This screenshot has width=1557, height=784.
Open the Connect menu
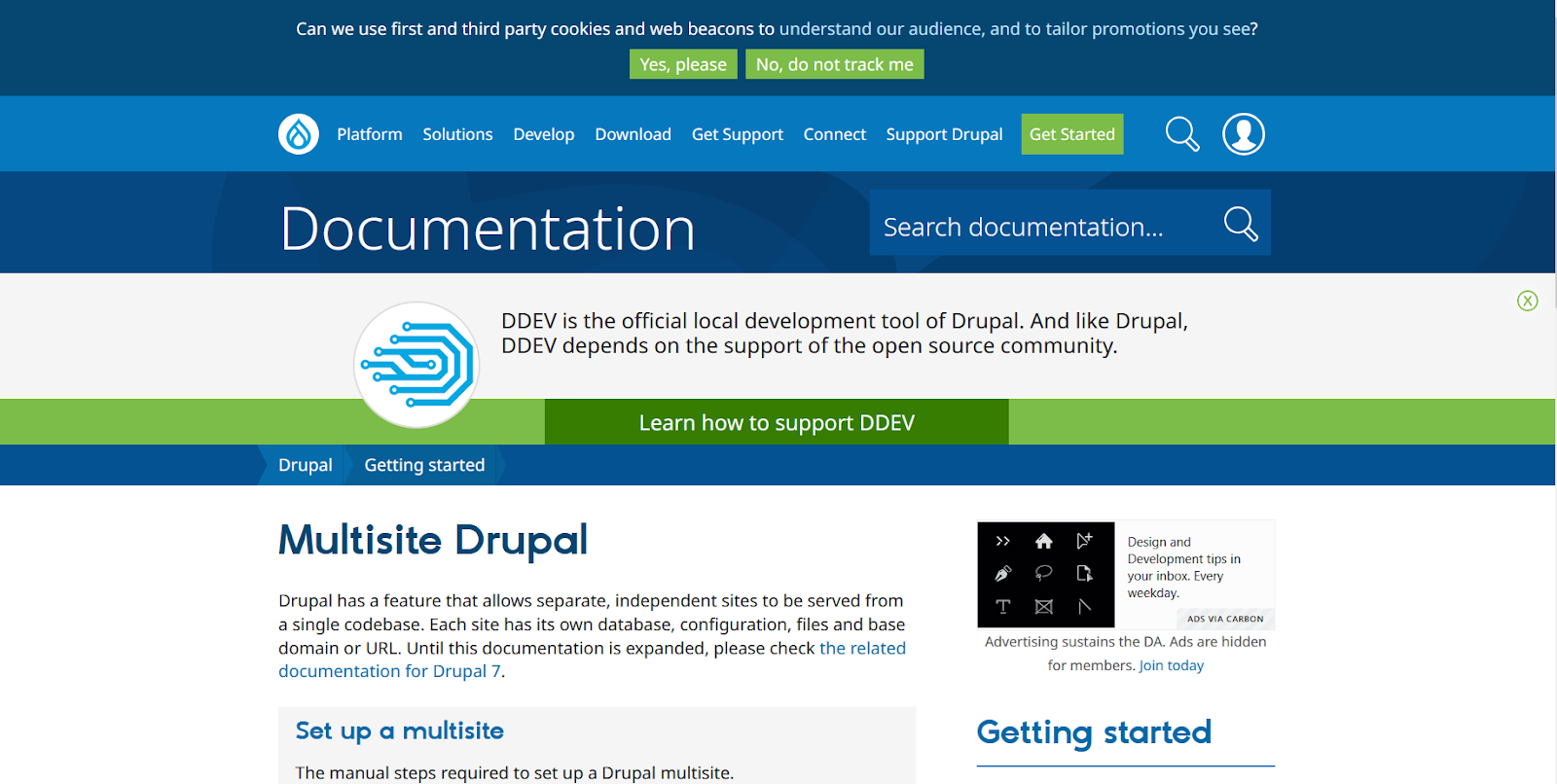[x=835, y=134]
